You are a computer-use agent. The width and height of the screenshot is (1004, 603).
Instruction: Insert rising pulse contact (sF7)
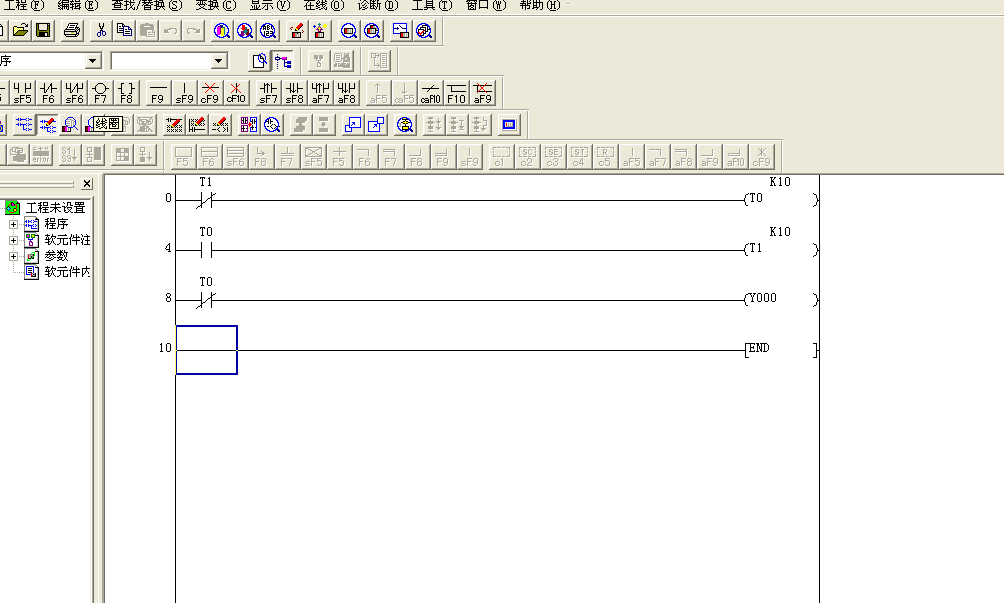click(x=268, y=93)
